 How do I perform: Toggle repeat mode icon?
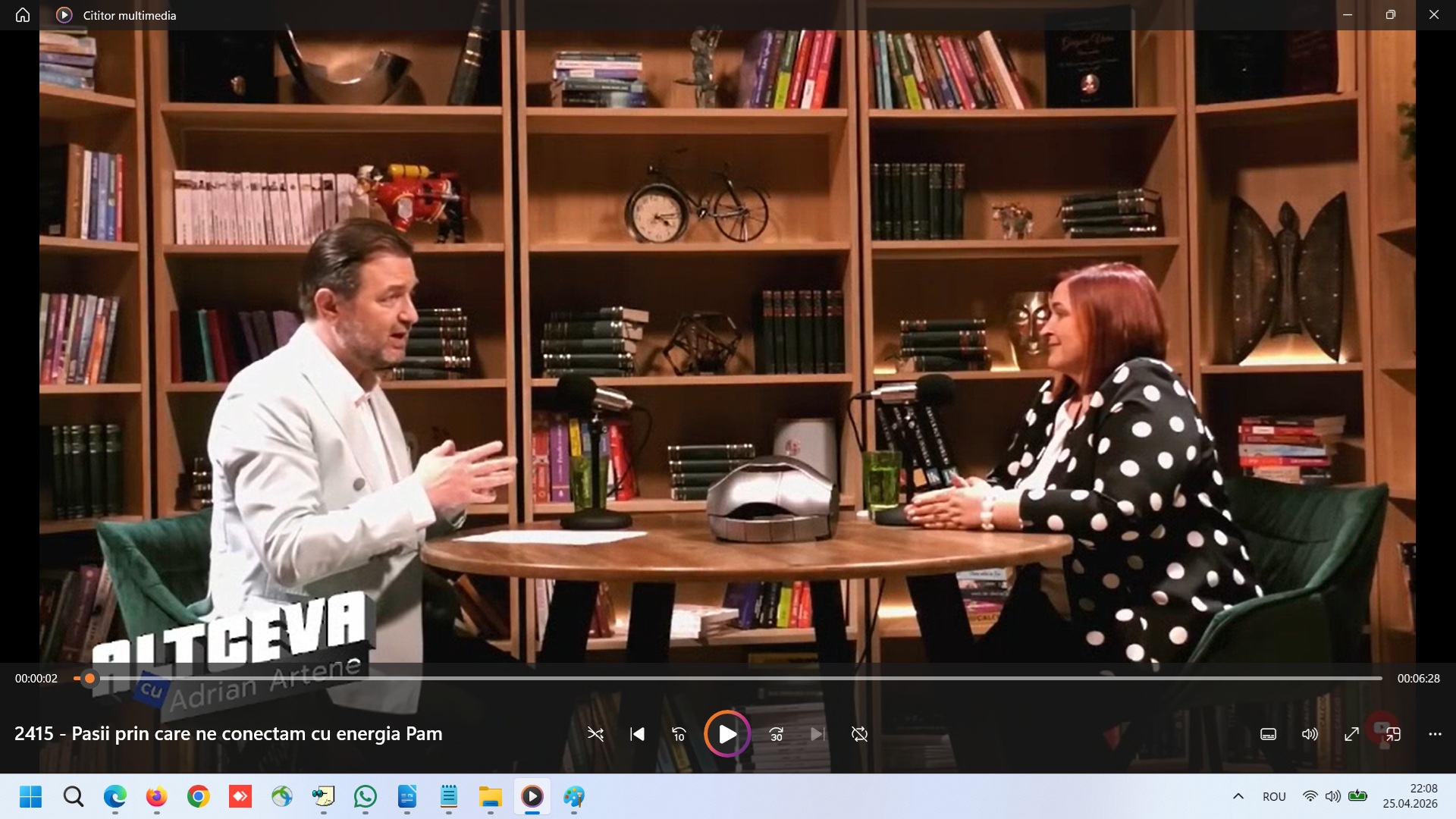859,734
